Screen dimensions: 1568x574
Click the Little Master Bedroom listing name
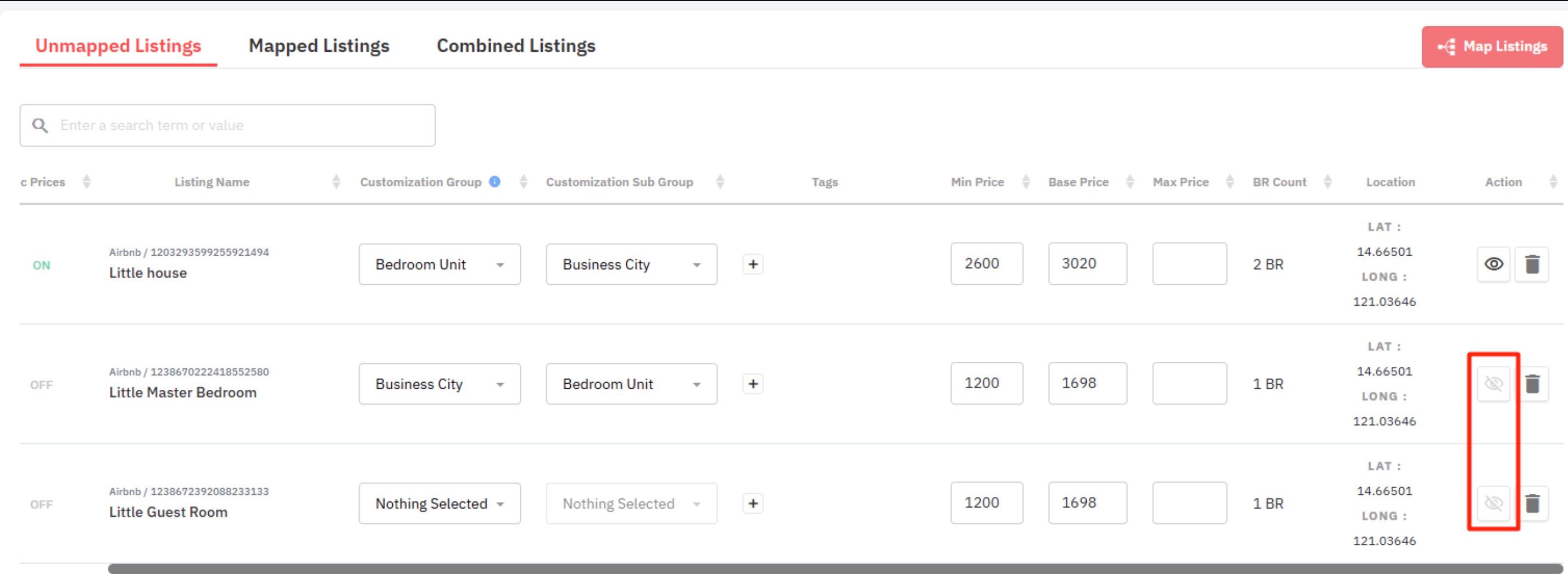point(182,393)
